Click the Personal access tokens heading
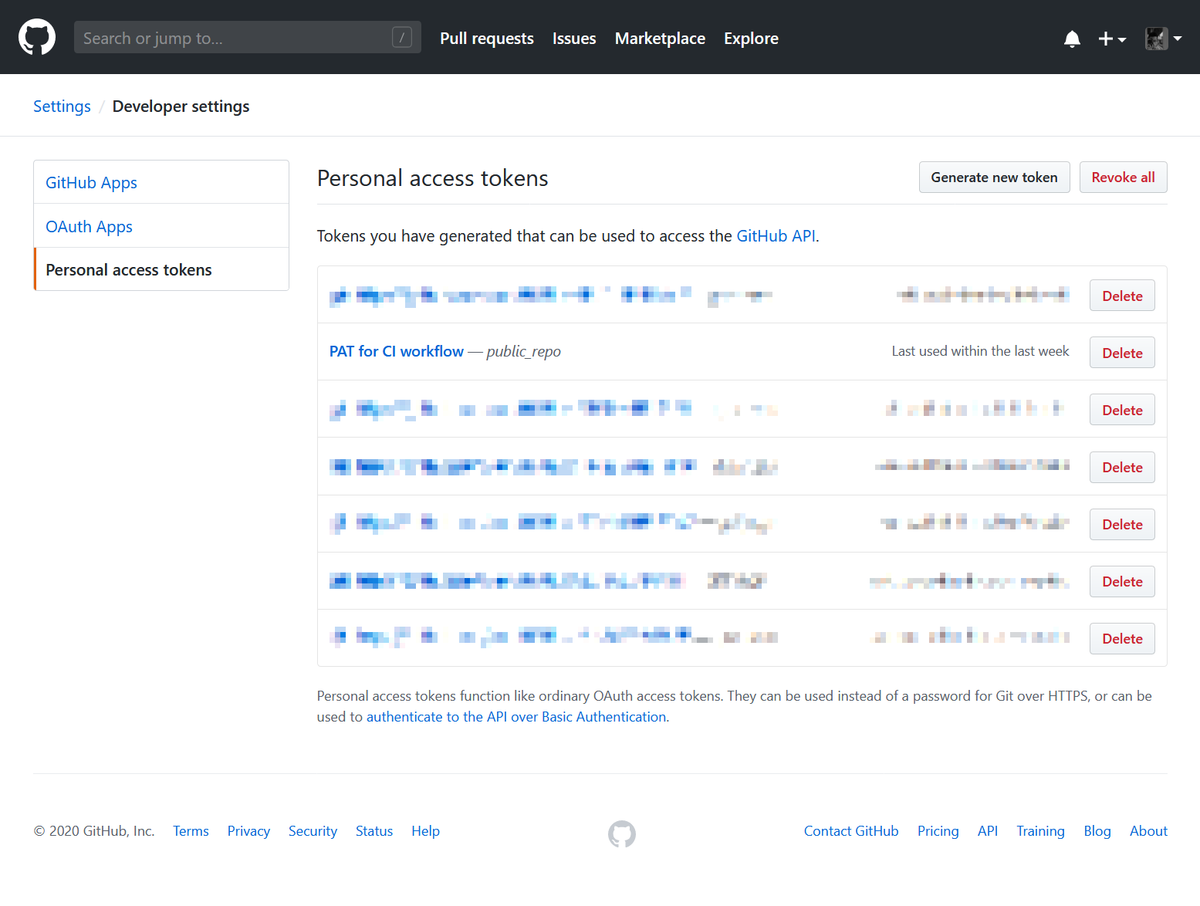Viewport: 1200px width, 906px height. click(x=433, y=178)
